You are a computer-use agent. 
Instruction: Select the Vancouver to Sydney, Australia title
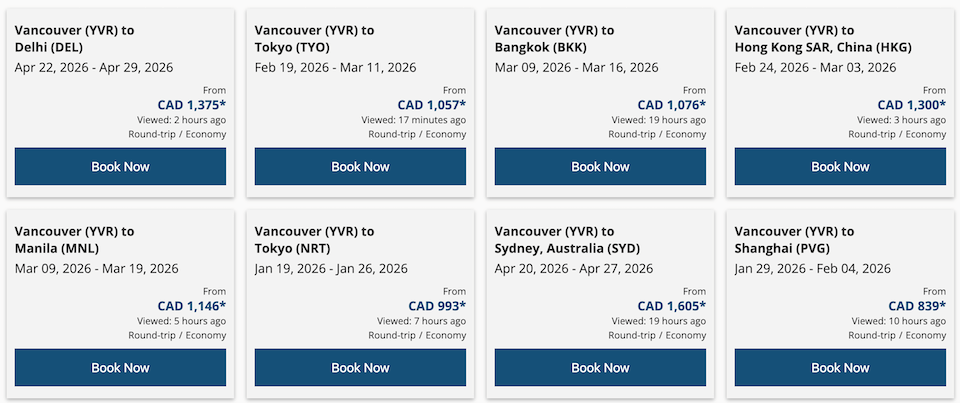tap(567, 240)
